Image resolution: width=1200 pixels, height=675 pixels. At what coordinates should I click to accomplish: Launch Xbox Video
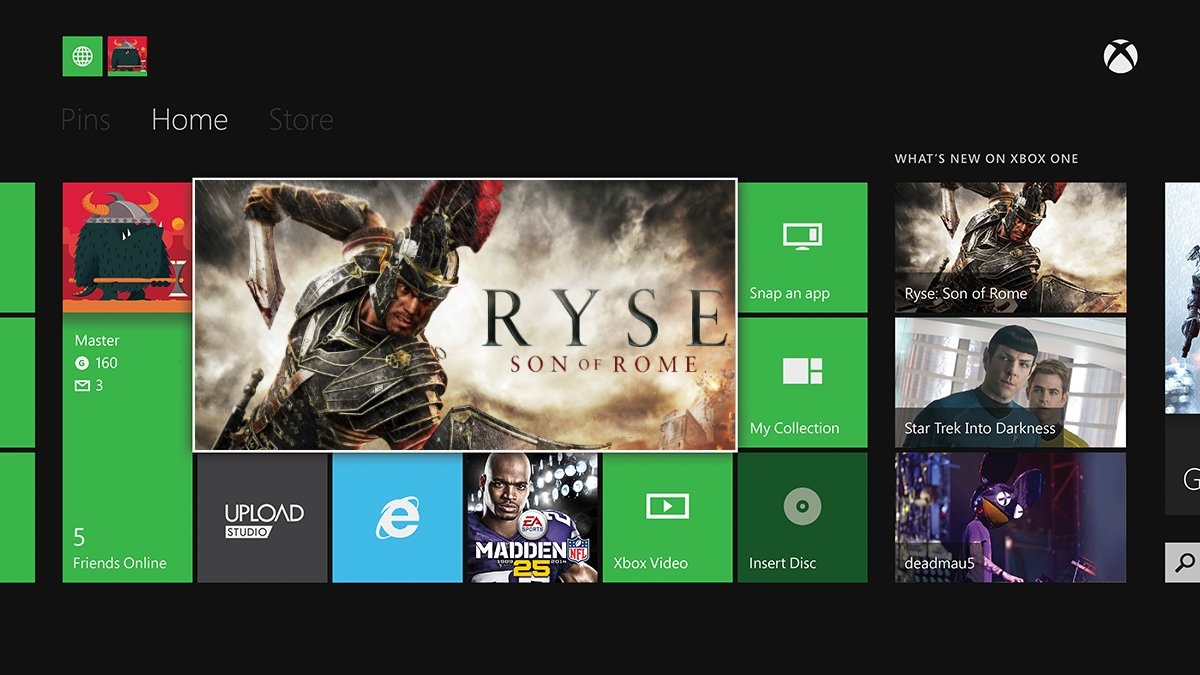pyautogui.click(x=666, y=517)
